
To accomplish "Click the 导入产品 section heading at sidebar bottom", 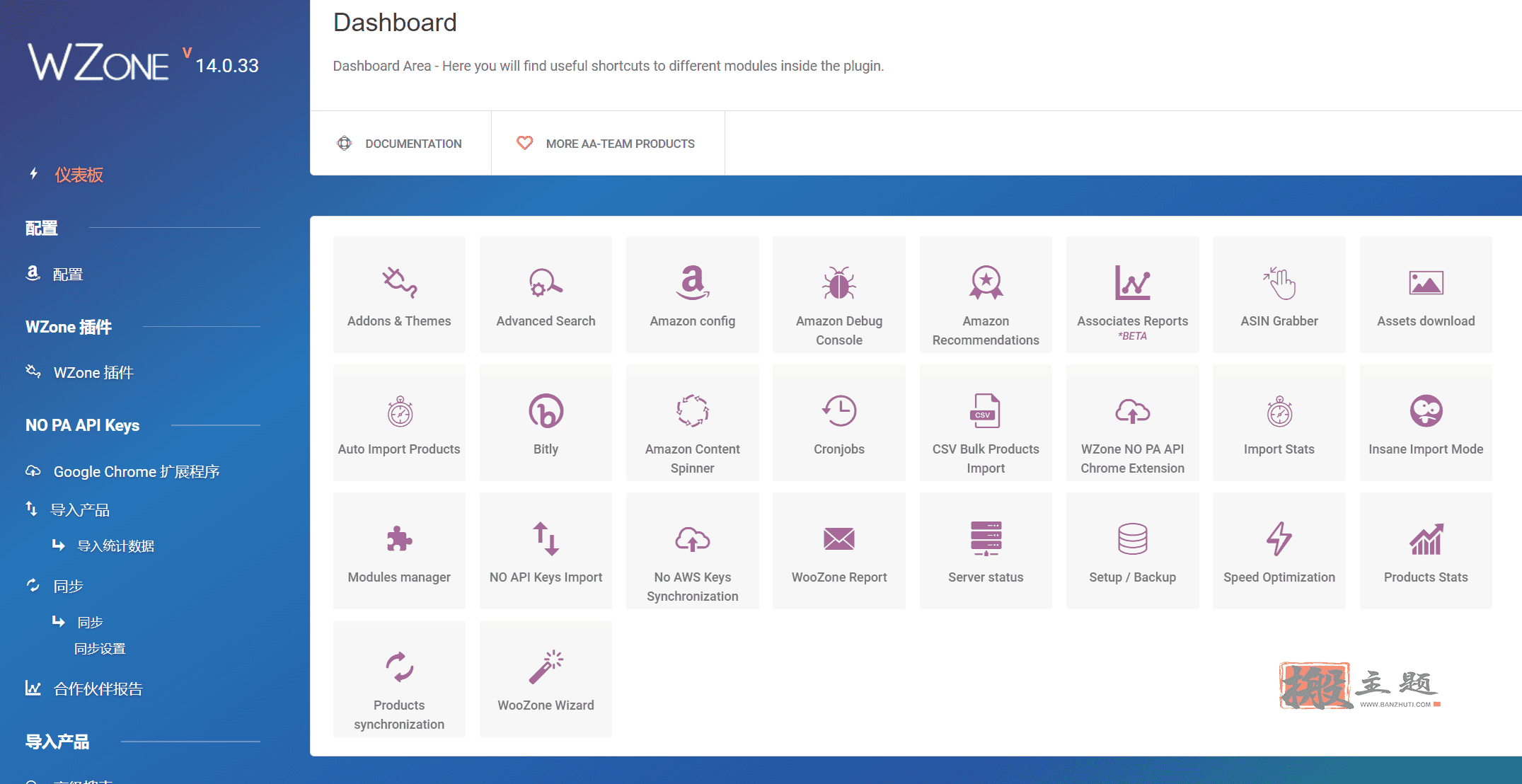I will (57, 742).
